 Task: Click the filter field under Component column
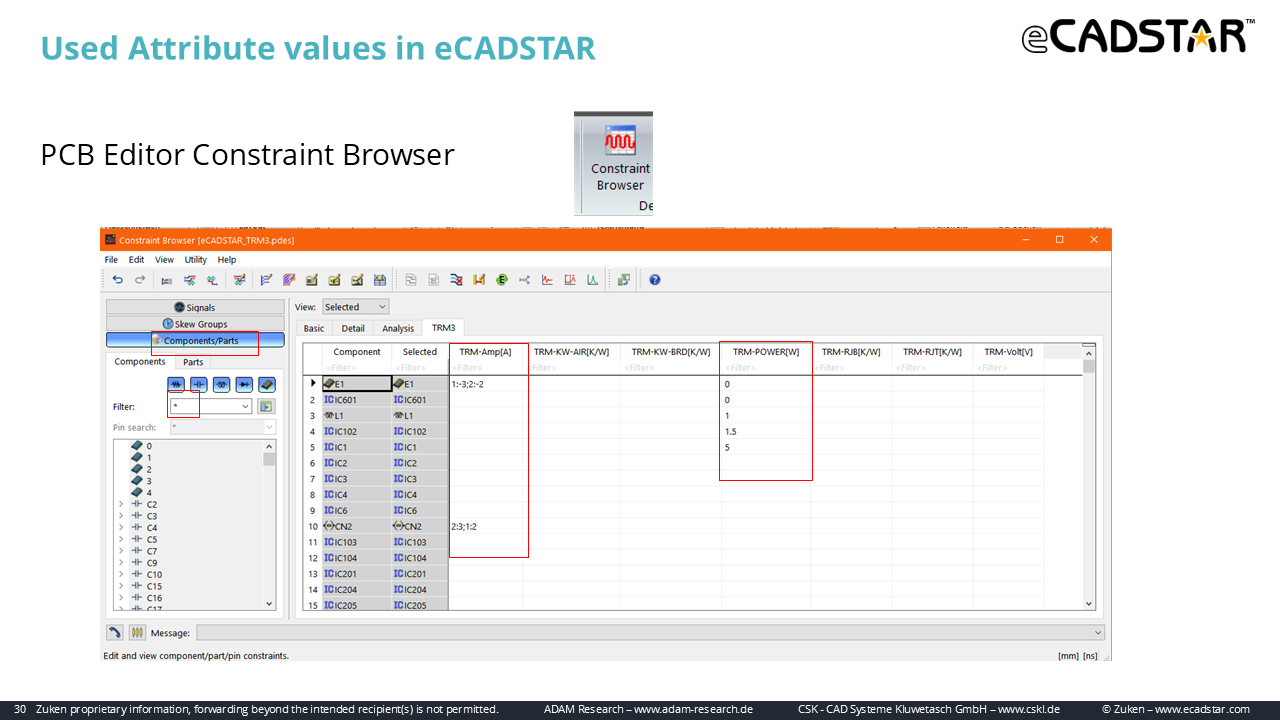click(x=357, y=368)
